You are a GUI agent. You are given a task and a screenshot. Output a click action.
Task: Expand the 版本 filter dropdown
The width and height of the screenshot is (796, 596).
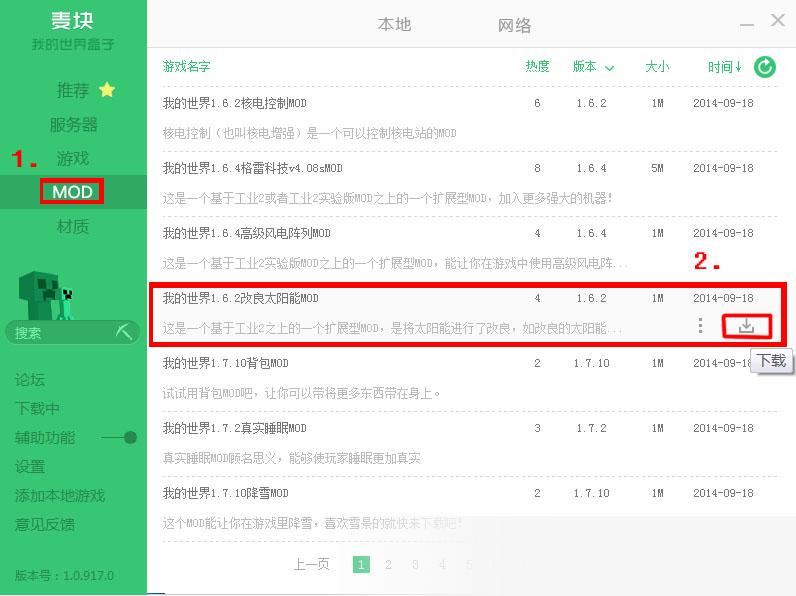(609, 68)
